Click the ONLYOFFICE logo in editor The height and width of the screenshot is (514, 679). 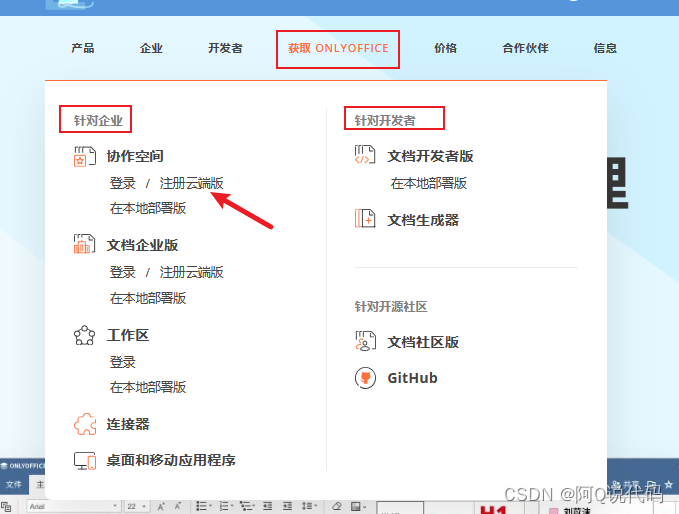point(23,466)
